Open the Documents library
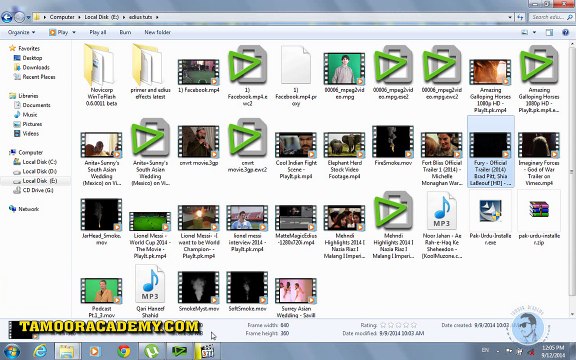This screenshot has width=576, height=360. click(x=32, y=105)
